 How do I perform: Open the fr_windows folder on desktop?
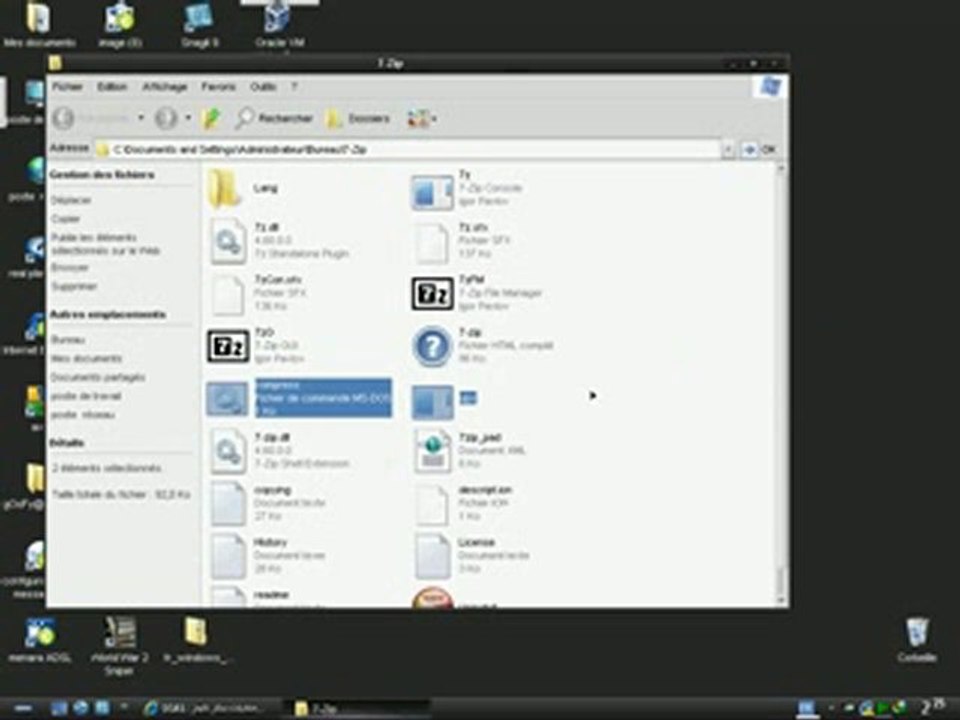[197, 640]
